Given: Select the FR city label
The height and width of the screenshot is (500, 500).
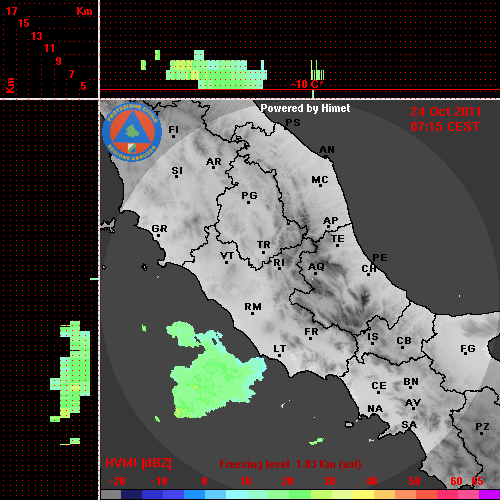Looking at the screenshot, I should [x=311, y=332].
